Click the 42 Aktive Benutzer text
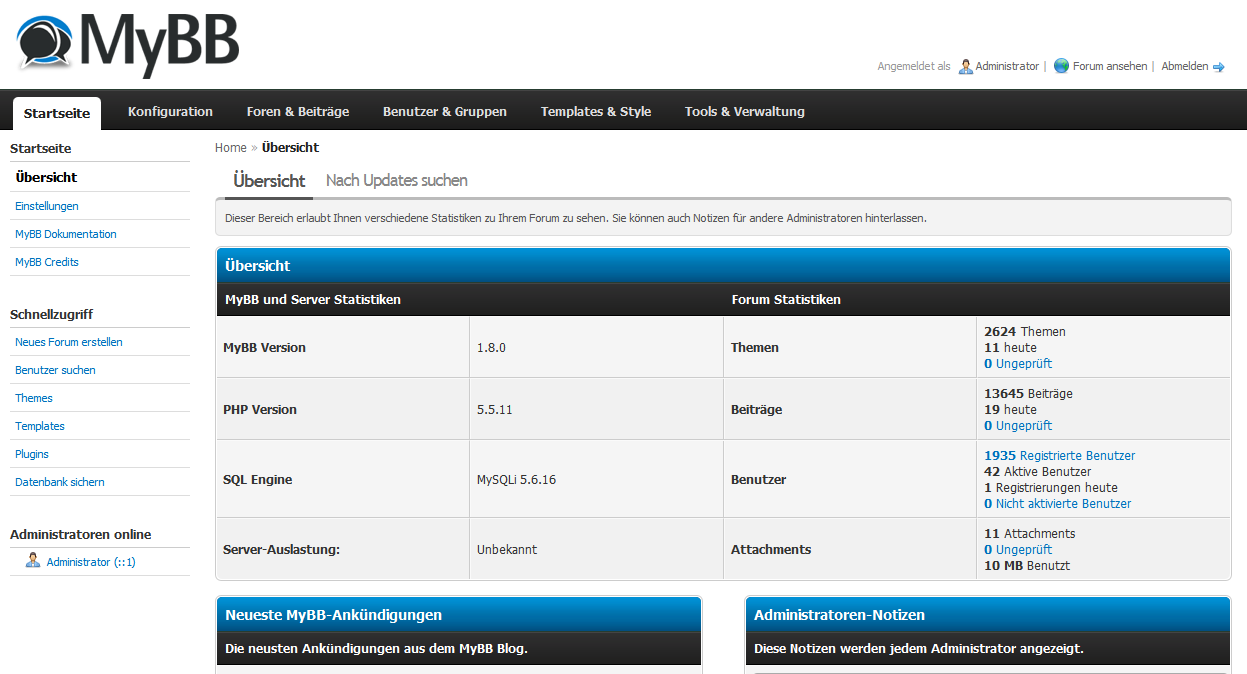The width and height of the screenshot is (1247, 674). point(1037,472)
